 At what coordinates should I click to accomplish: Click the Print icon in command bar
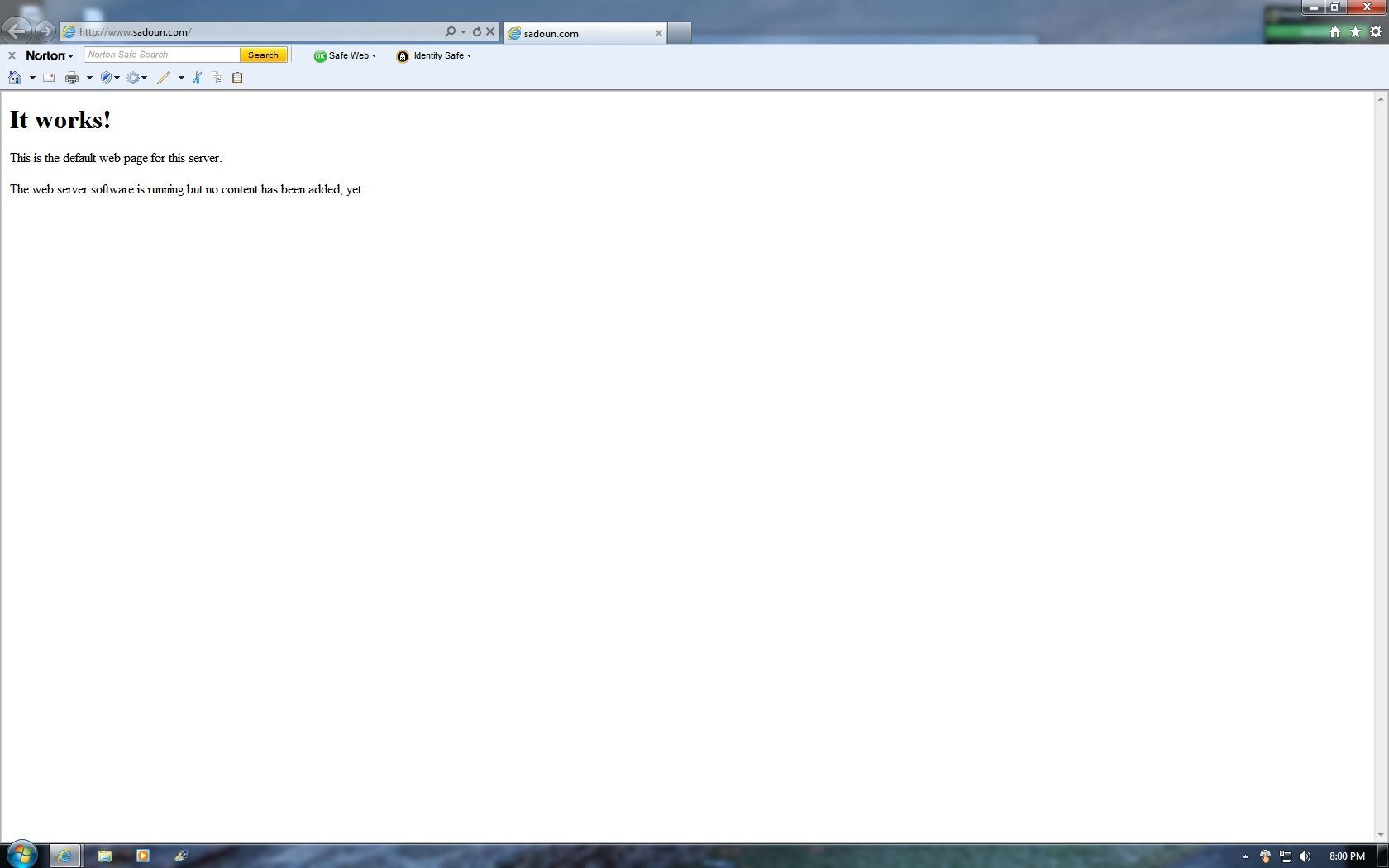(72, 78)
